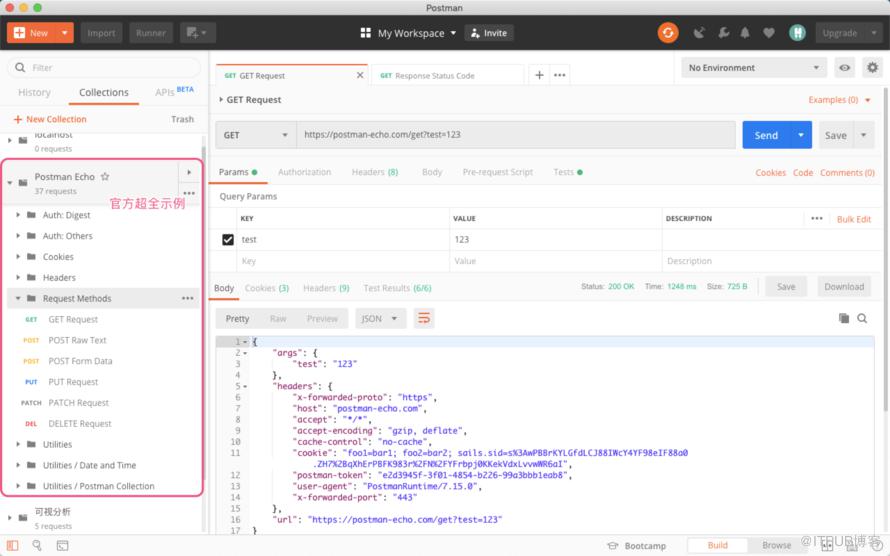Screen dimensions: 890x556
Task: Expand the Auth: Digest folder
Action: pos(18,215)
